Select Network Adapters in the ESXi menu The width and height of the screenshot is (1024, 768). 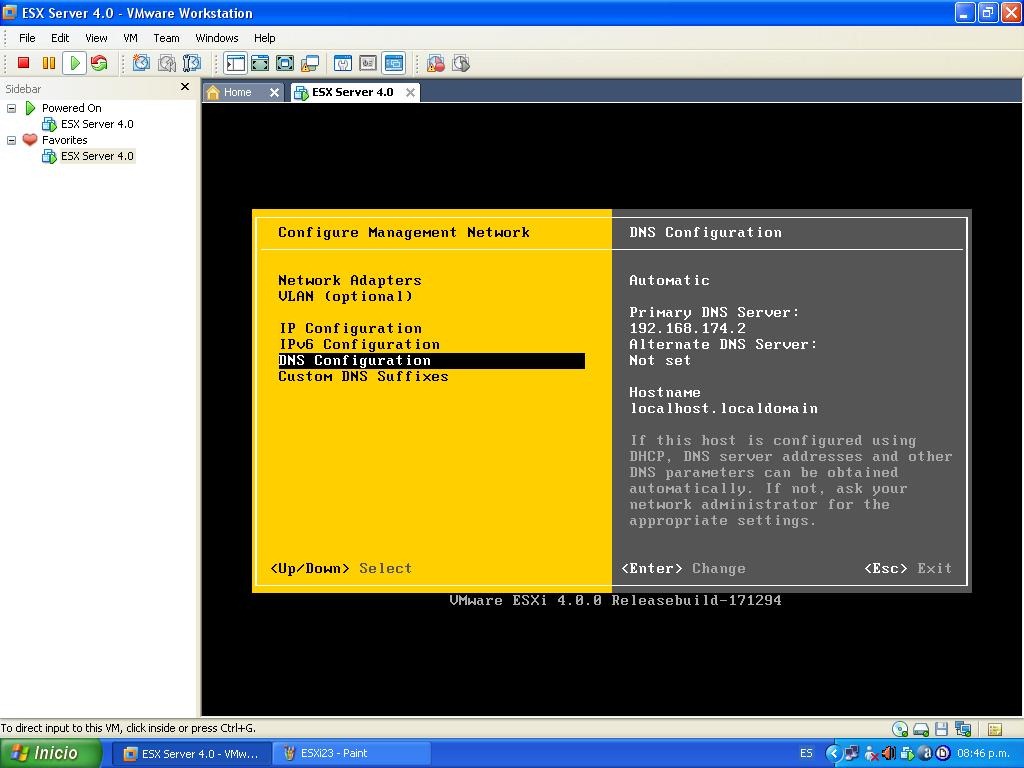pos(349,280)
